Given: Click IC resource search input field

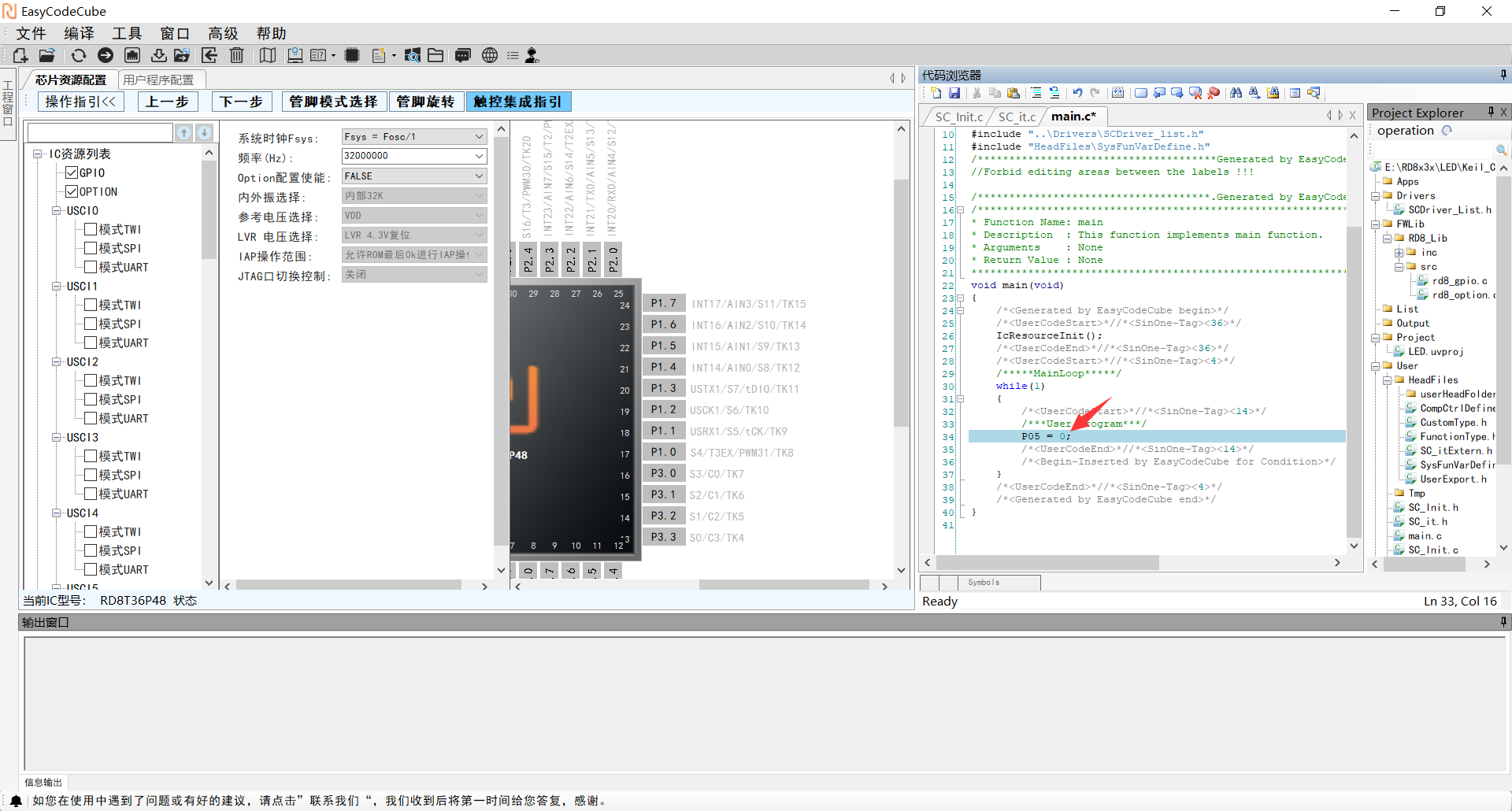Looking at the screenshot, I should 100,132.
